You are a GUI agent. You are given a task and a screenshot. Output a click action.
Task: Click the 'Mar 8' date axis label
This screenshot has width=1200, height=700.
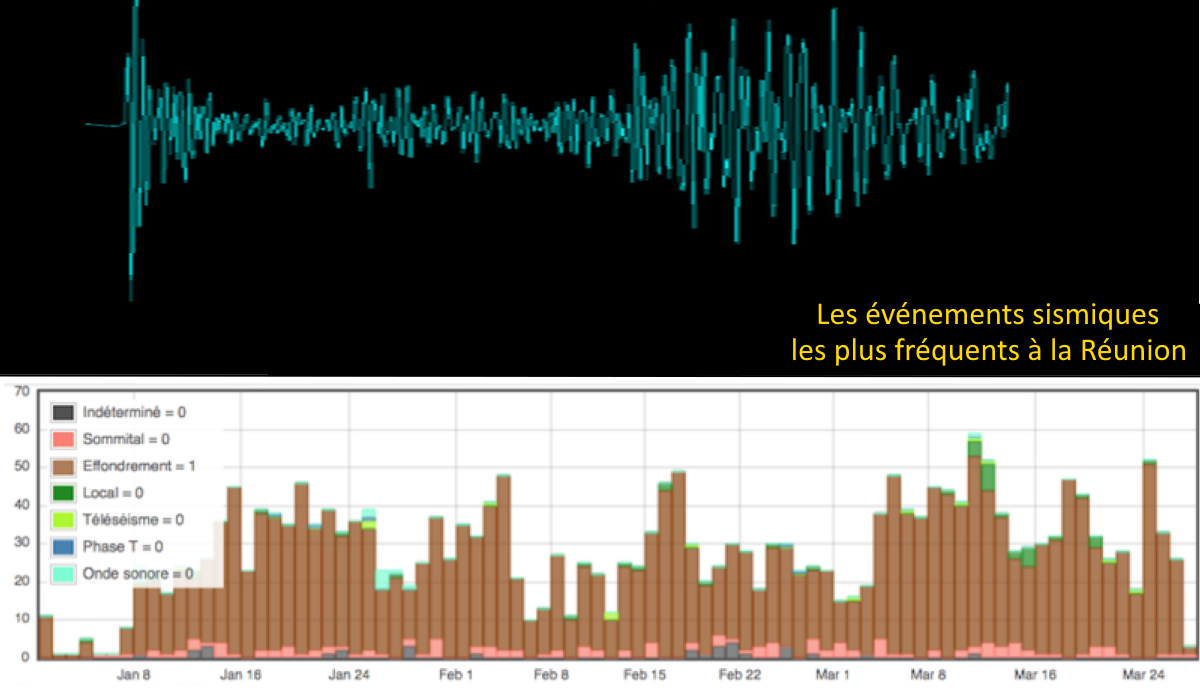[929, 675]
